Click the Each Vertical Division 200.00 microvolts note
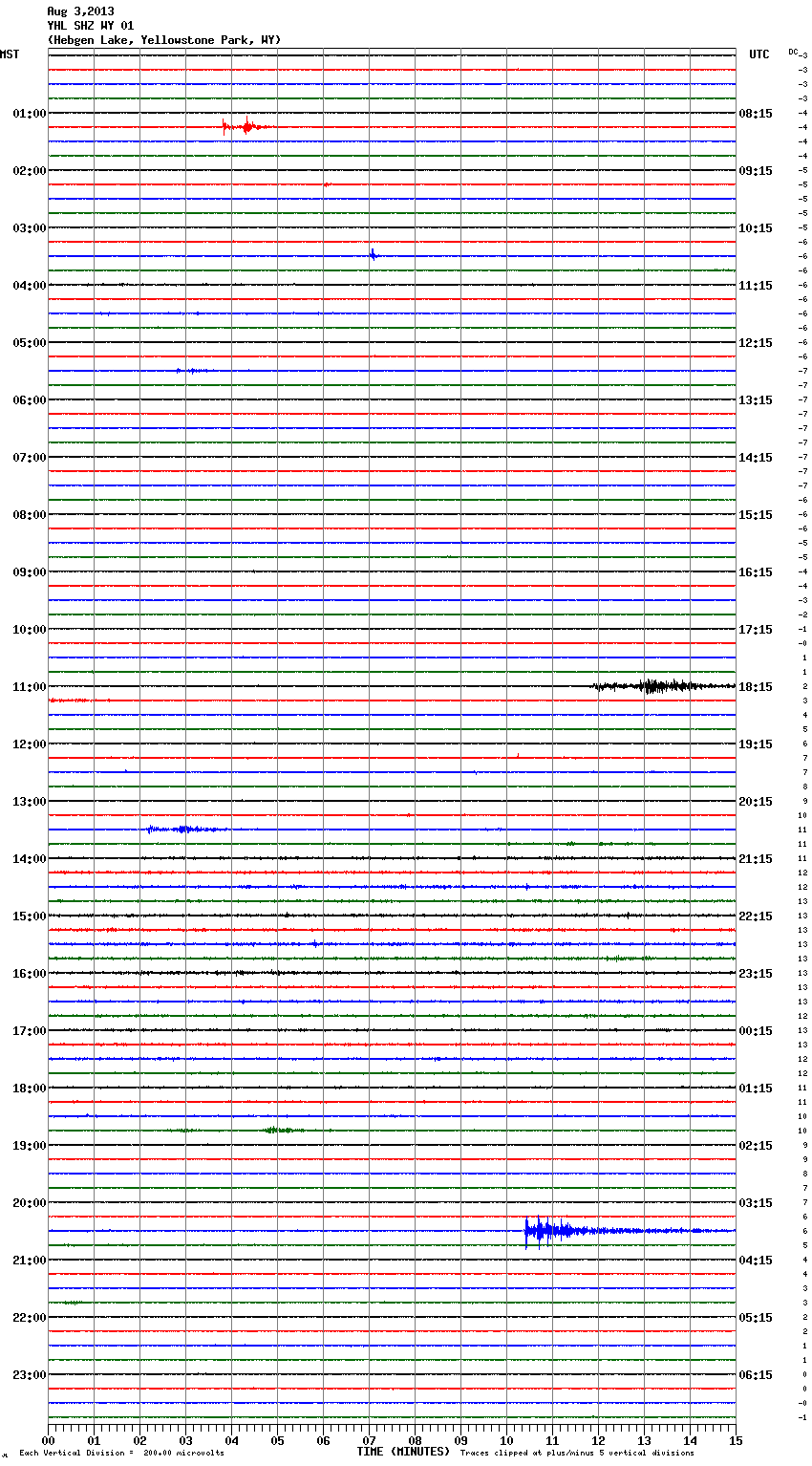 (121, 1454)
